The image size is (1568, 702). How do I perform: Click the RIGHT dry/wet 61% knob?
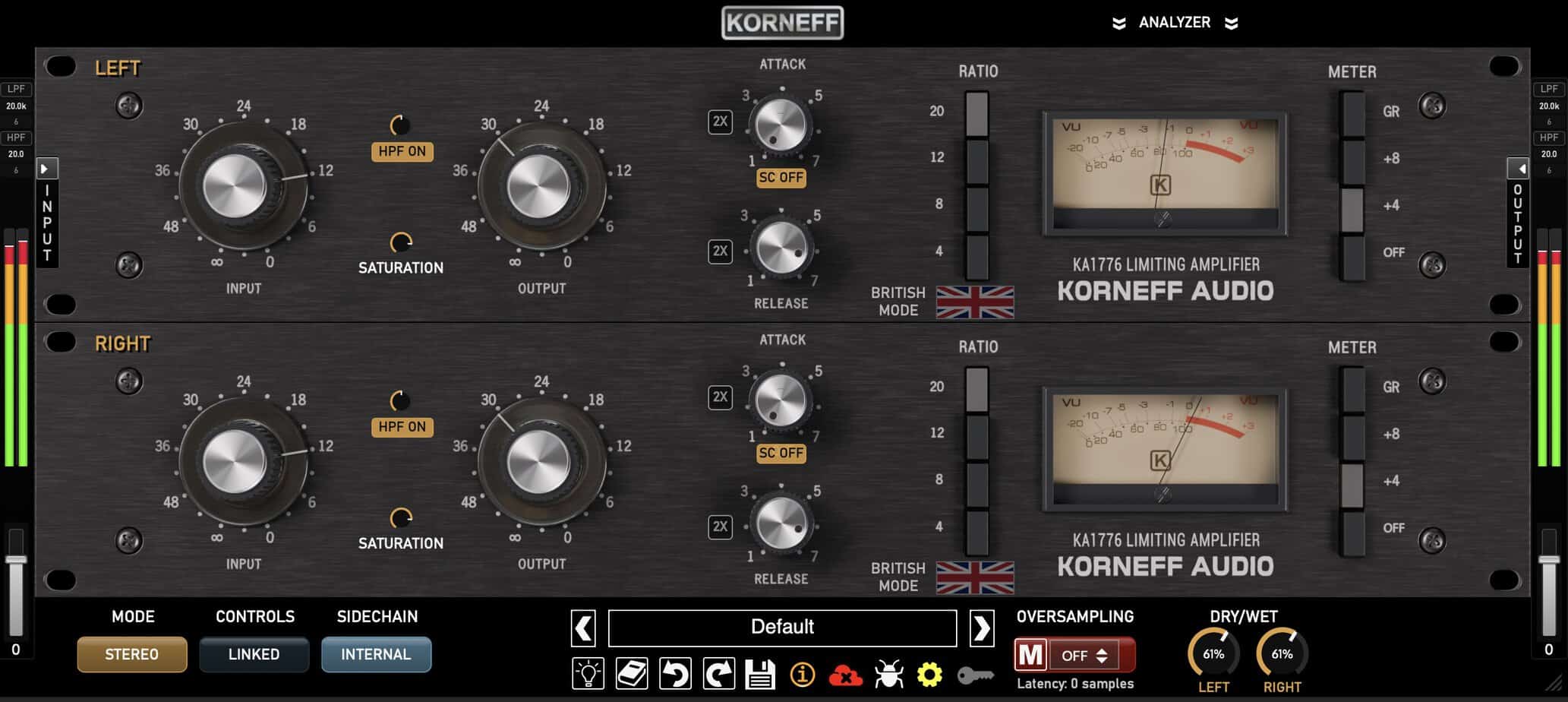point(1282,653)
